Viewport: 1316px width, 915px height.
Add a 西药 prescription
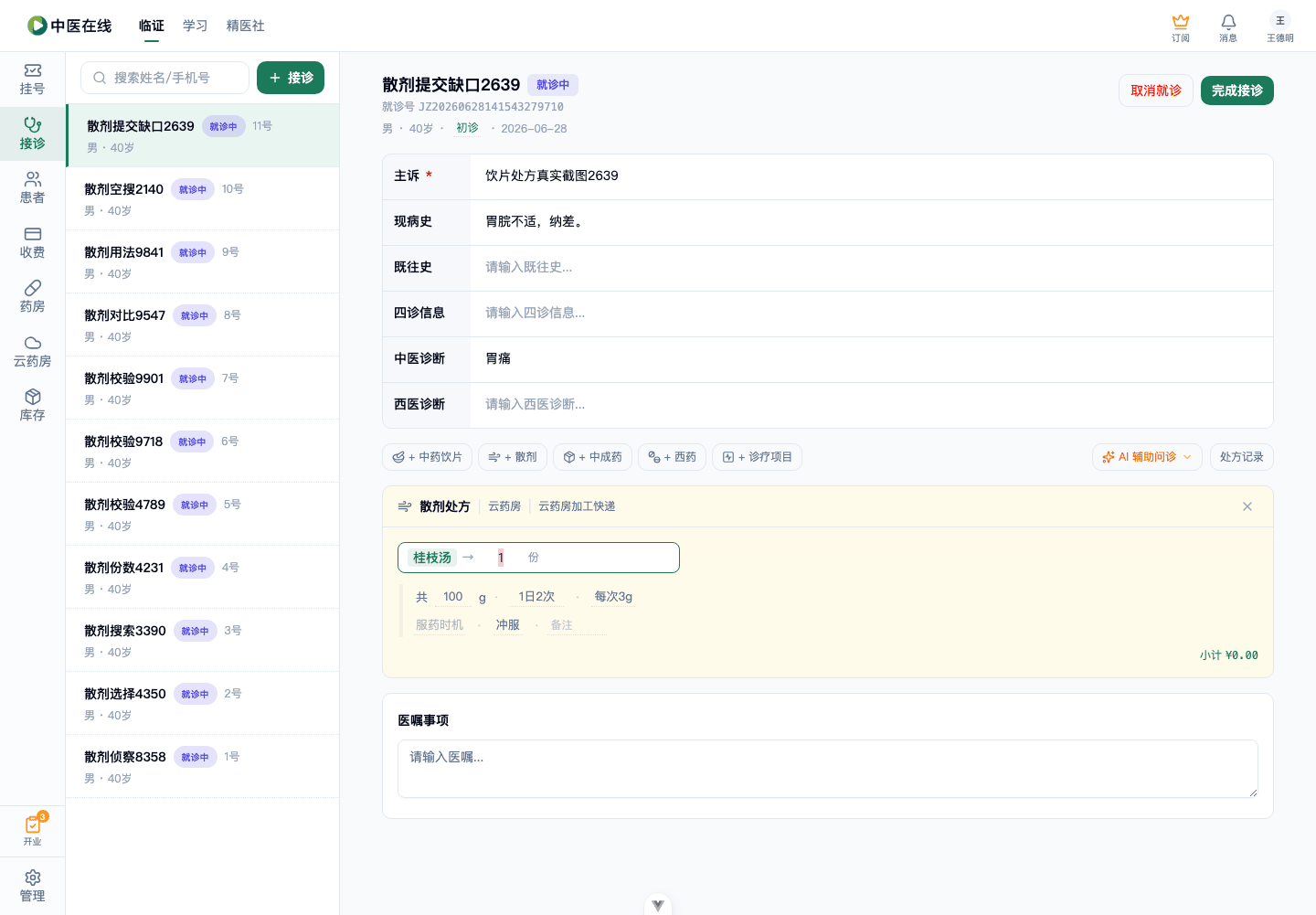pos(672,457)
